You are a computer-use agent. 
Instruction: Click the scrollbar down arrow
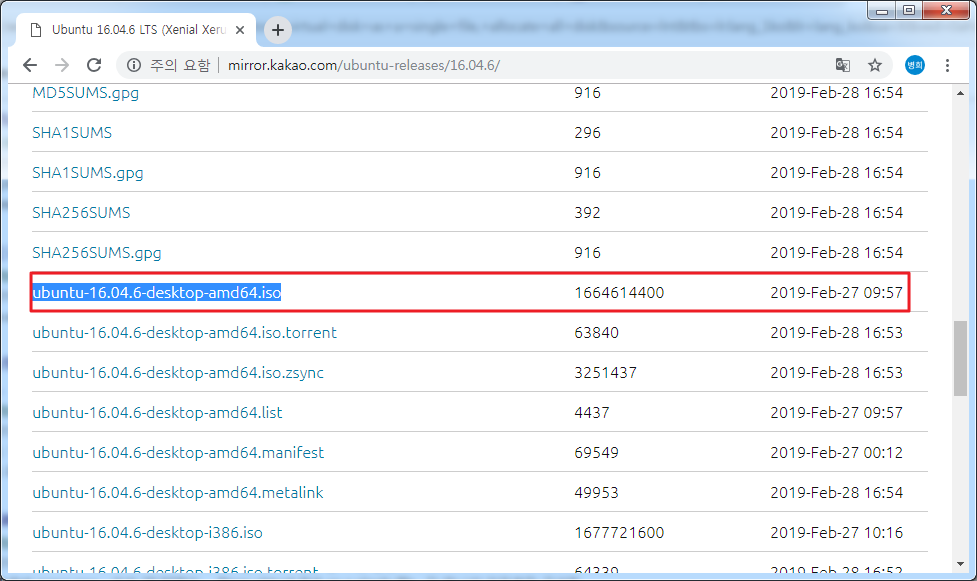[x=960, y=564]
